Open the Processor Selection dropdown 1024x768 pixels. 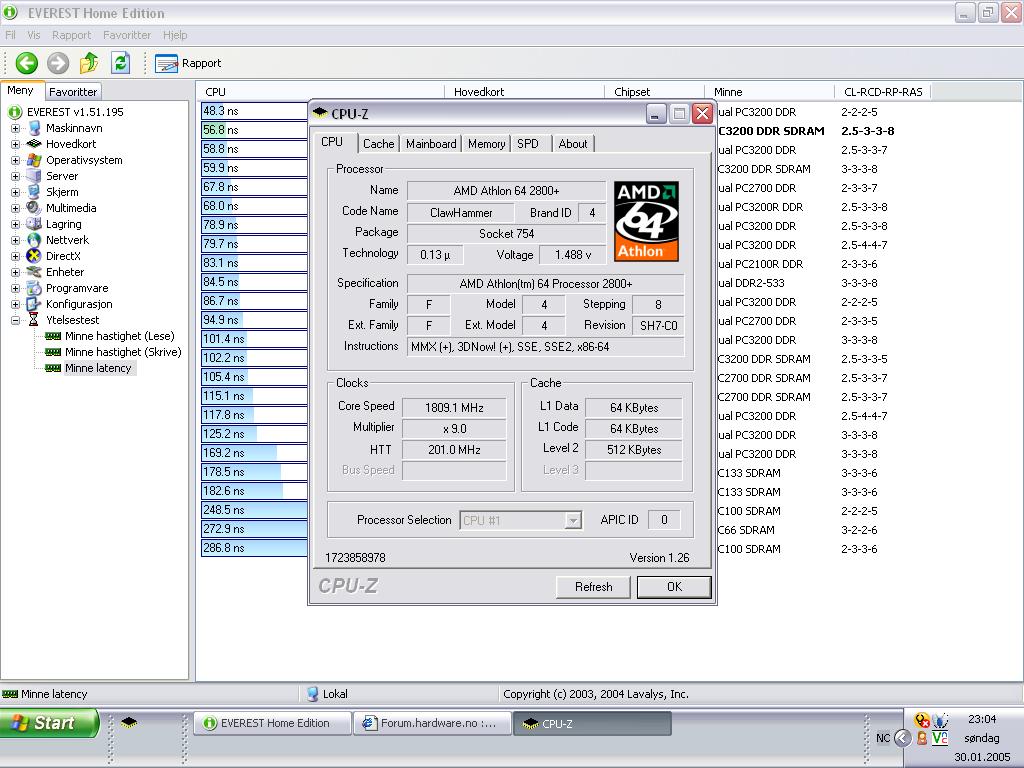click(520, 520)
